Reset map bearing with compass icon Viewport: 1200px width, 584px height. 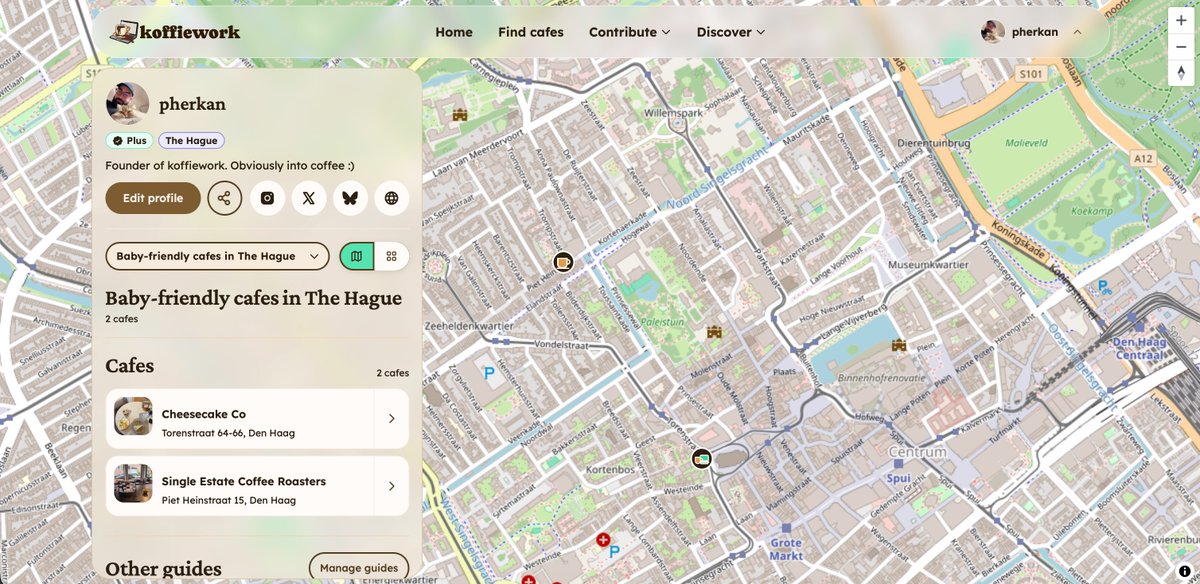click(x=1181, y=72)
